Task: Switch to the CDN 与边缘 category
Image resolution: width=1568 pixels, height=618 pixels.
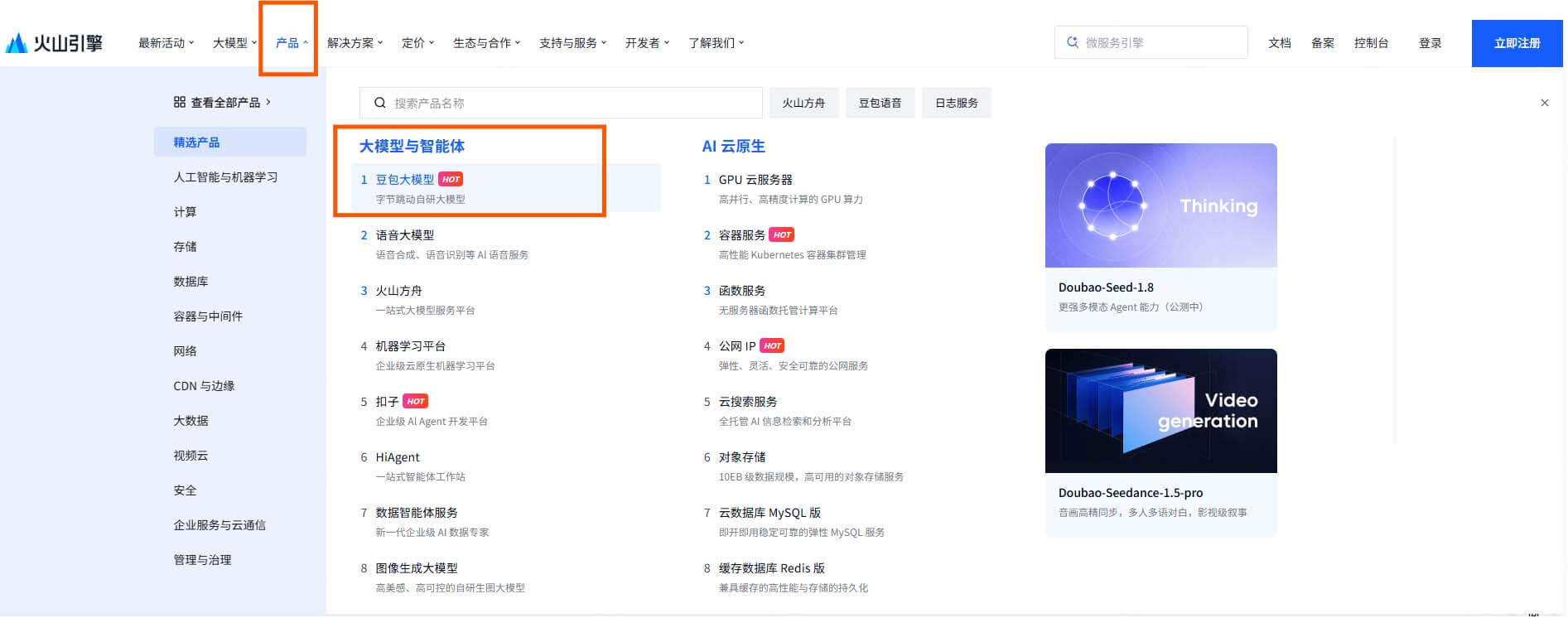Action: click(x=204, y=386)
